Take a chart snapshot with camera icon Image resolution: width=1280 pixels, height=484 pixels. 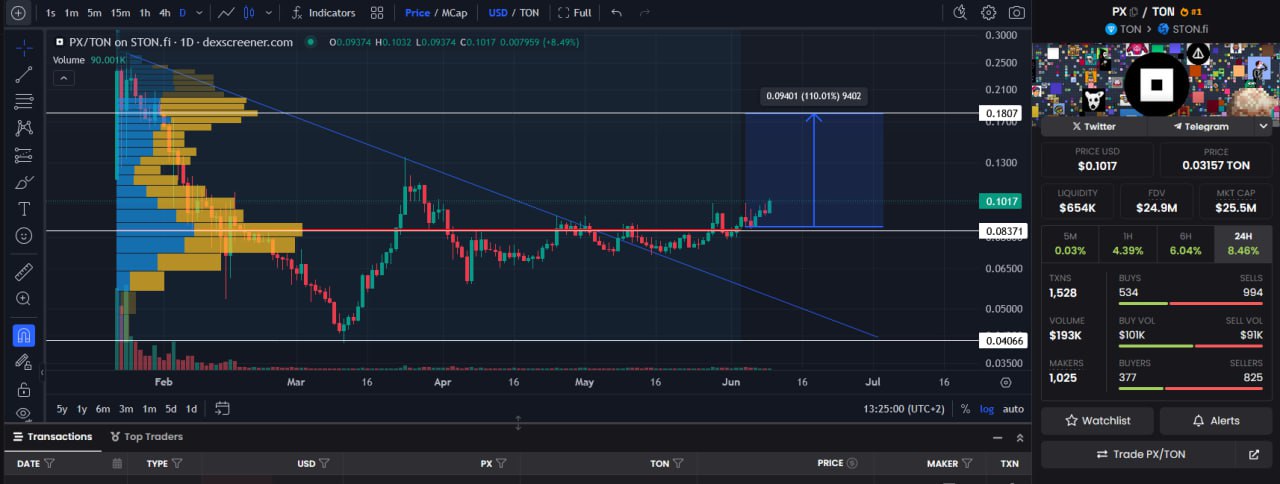[1016, 13]
